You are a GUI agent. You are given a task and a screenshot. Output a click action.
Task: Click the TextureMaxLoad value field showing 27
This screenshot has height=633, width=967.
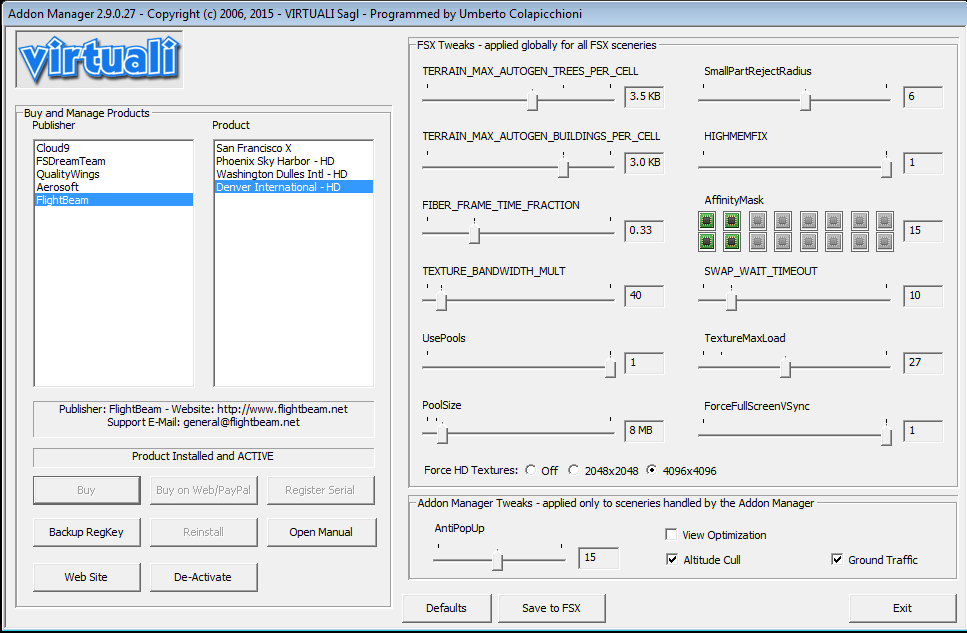(x=923, y=363)
